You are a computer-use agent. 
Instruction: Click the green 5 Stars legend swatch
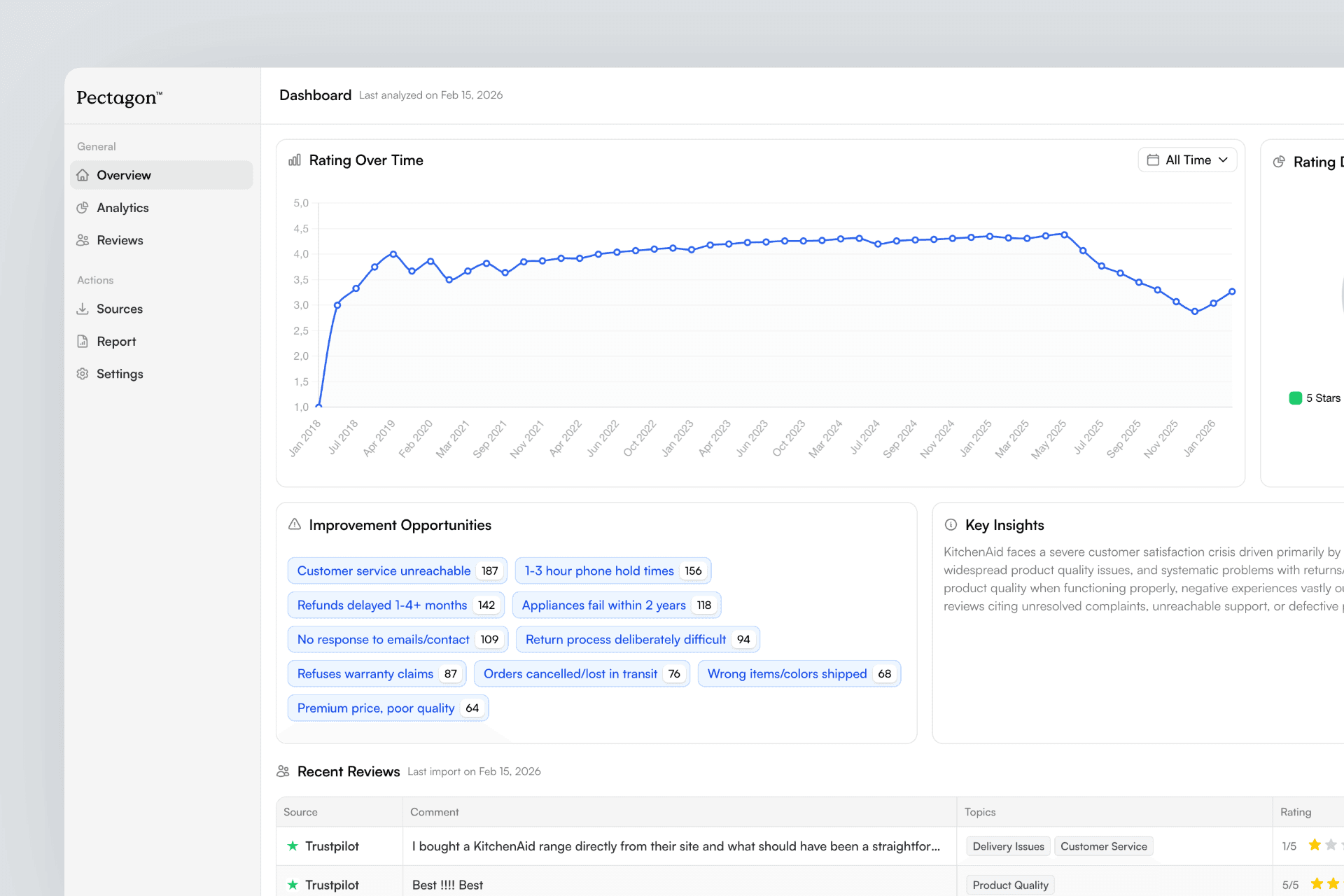[x=1296, y=398]
